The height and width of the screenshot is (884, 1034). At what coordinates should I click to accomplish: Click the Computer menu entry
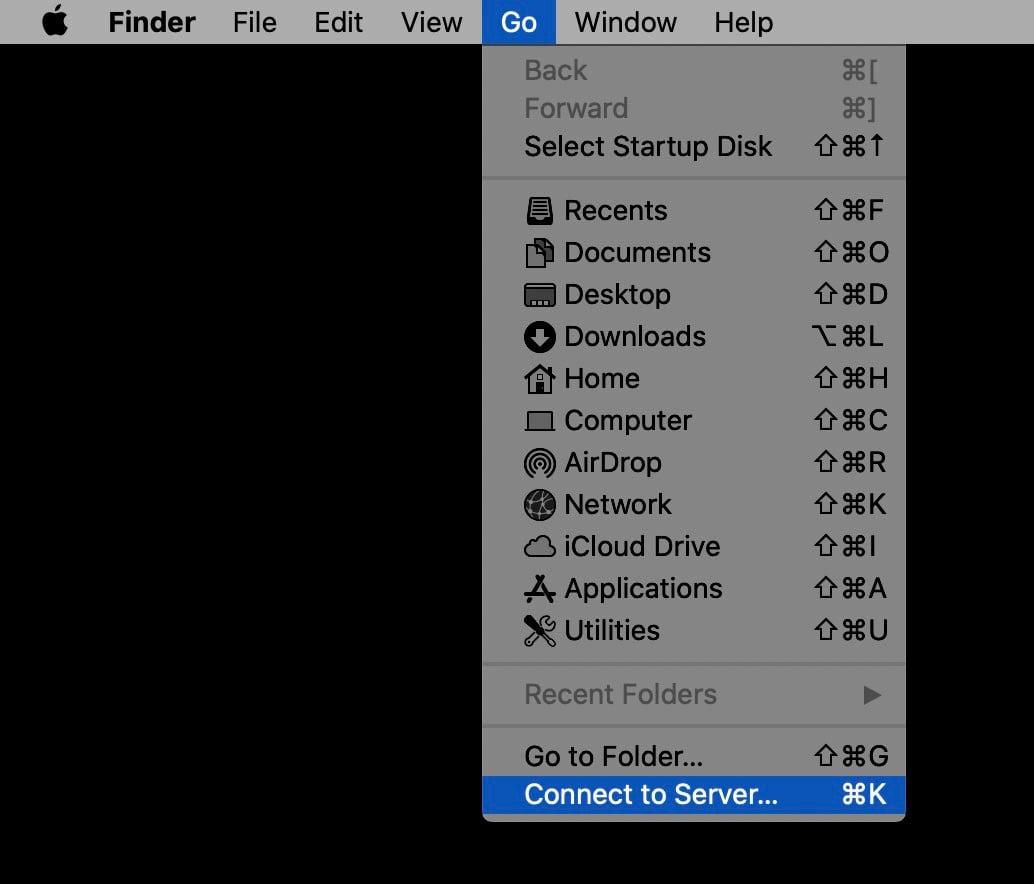pos(628,420)
